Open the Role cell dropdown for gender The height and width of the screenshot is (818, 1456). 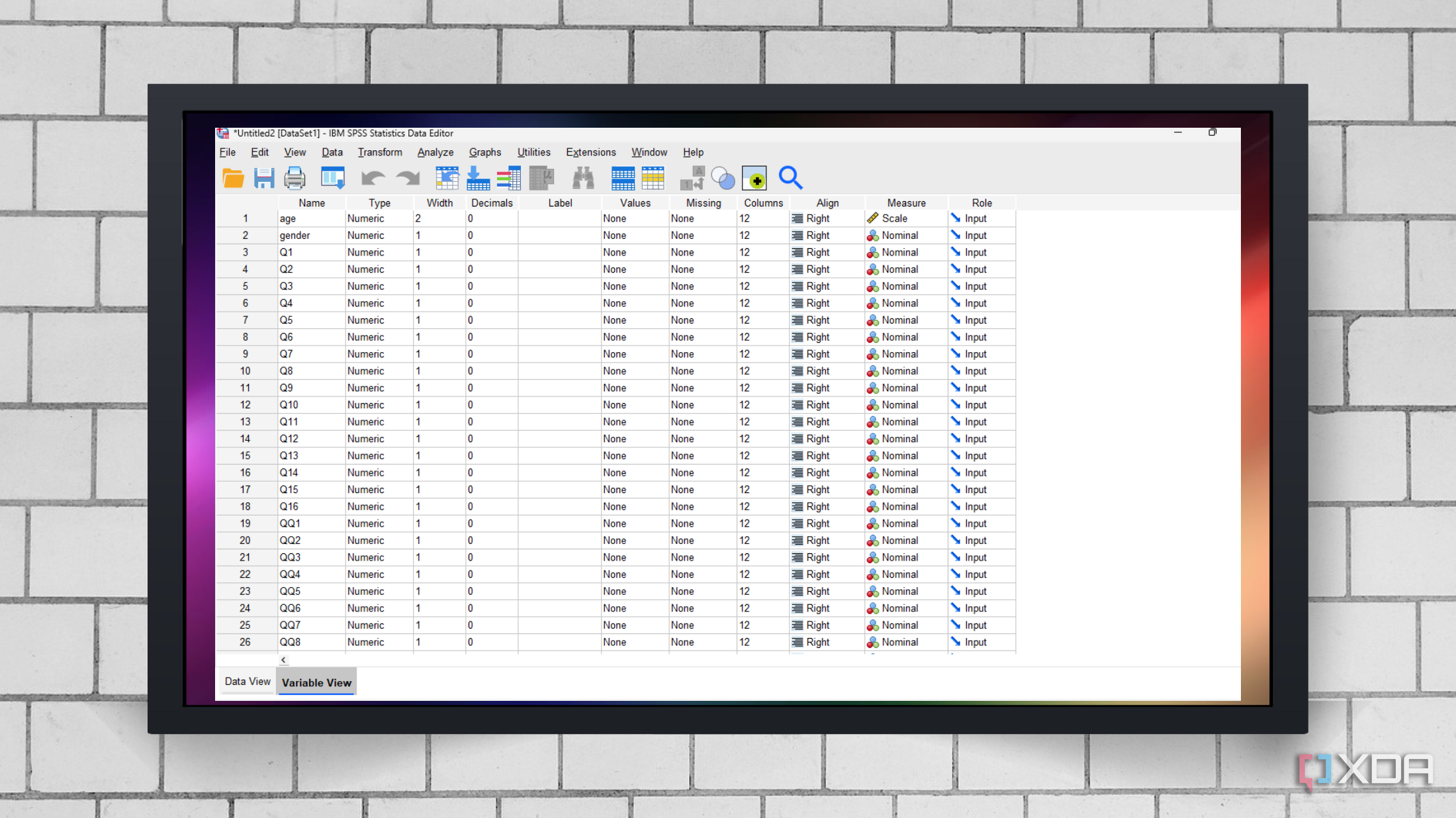point(981,236)
